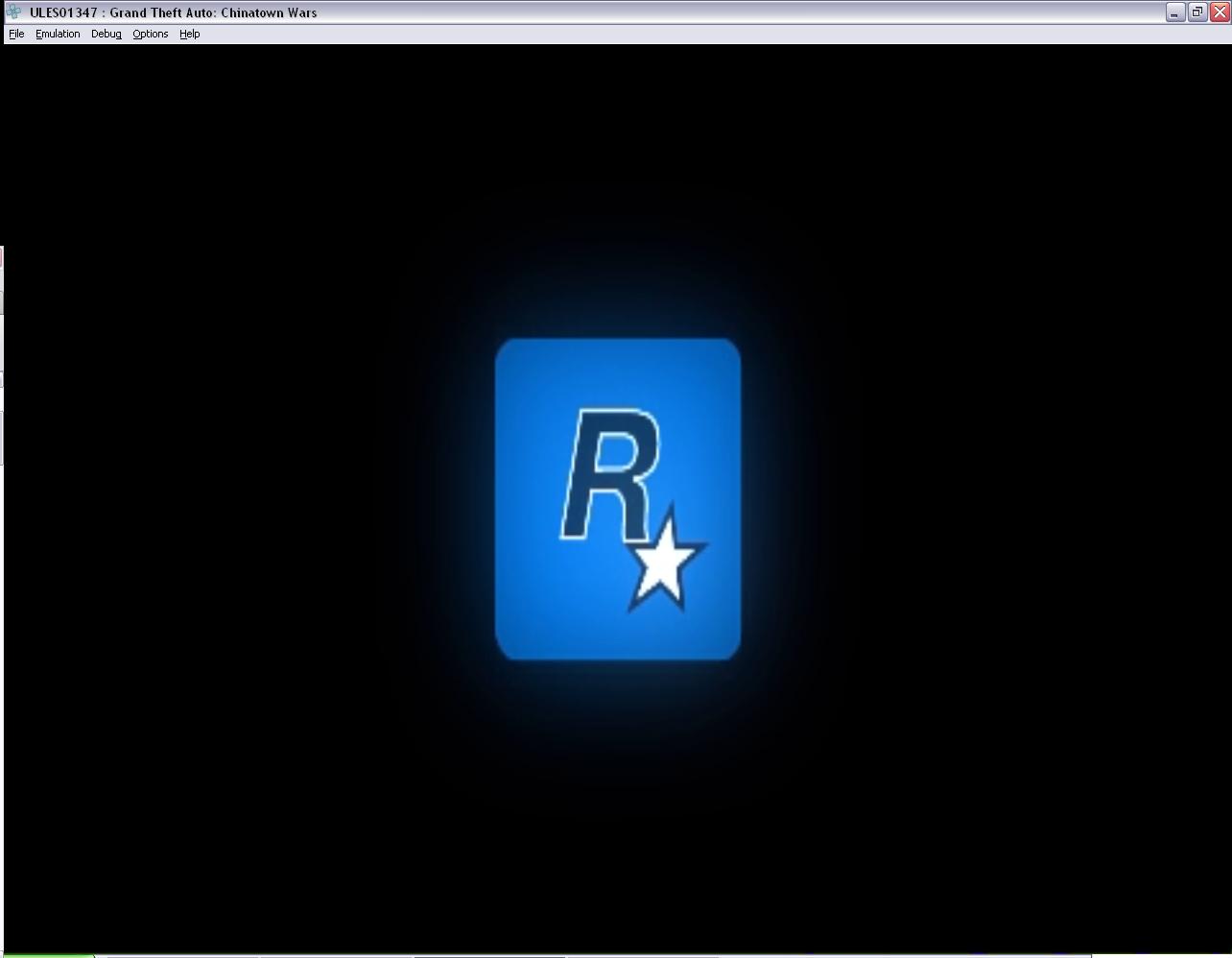Click empty menu bar space right of Help
1232x958 pixels.
[x=672, y=34]
